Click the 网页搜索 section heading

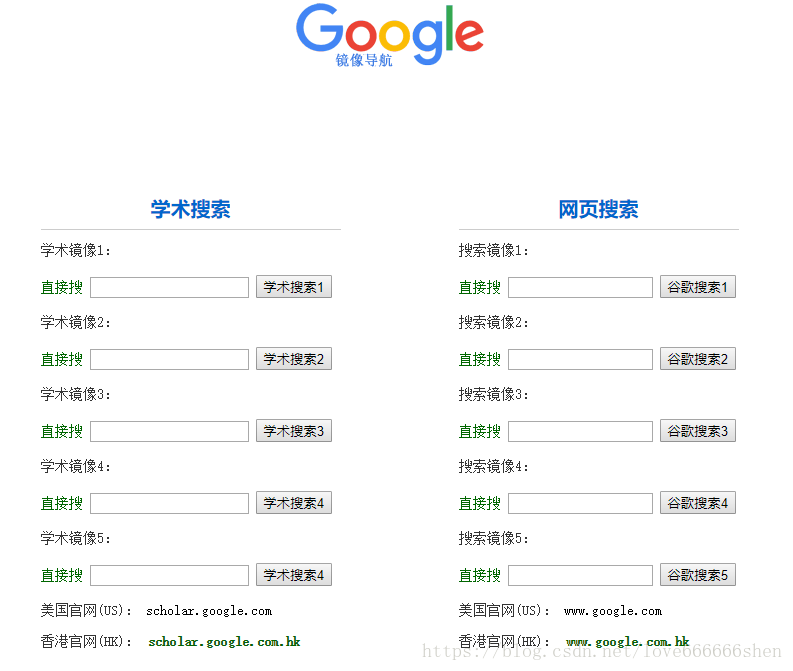click(598, 209)
